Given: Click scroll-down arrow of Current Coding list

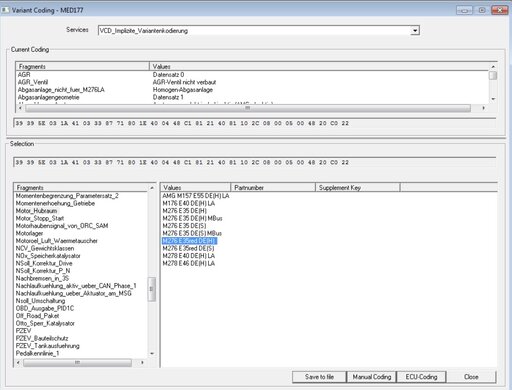Looking at the screenshot, I should tap(493, 99).
